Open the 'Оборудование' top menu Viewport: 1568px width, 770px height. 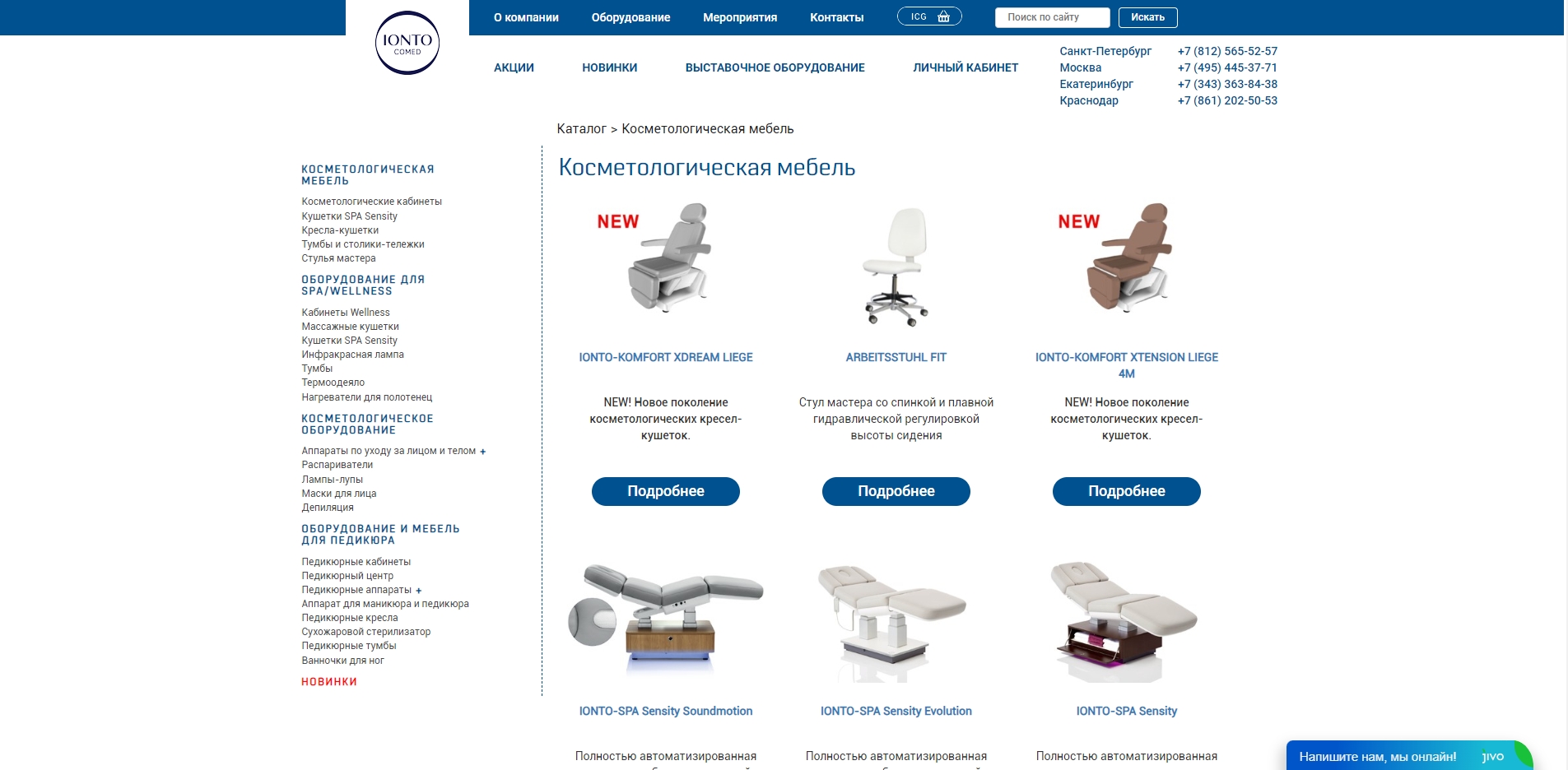point(630,17)
